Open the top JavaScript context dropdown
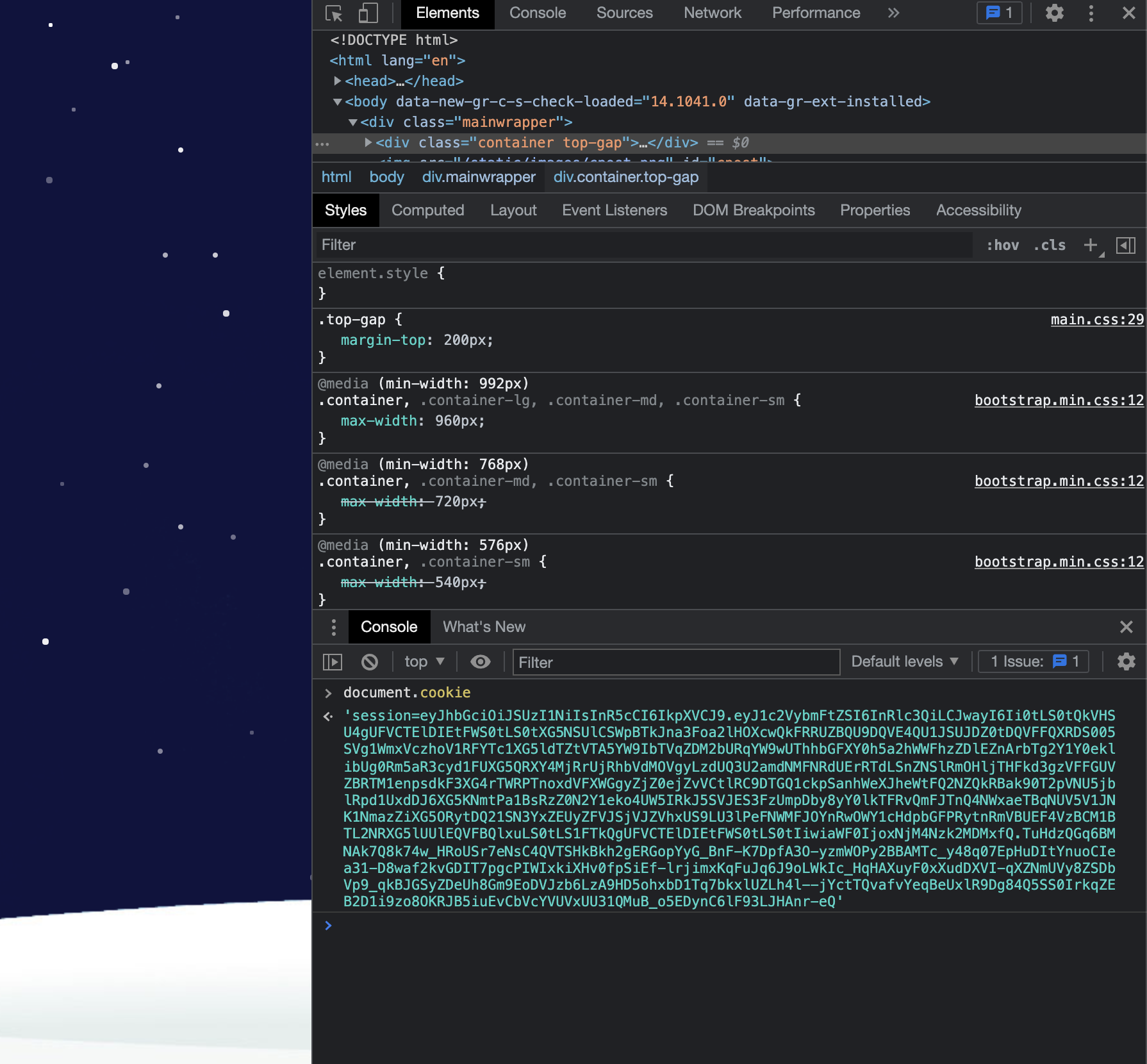The height and width of the screenshot is (1064, 1147). (424, 661)
